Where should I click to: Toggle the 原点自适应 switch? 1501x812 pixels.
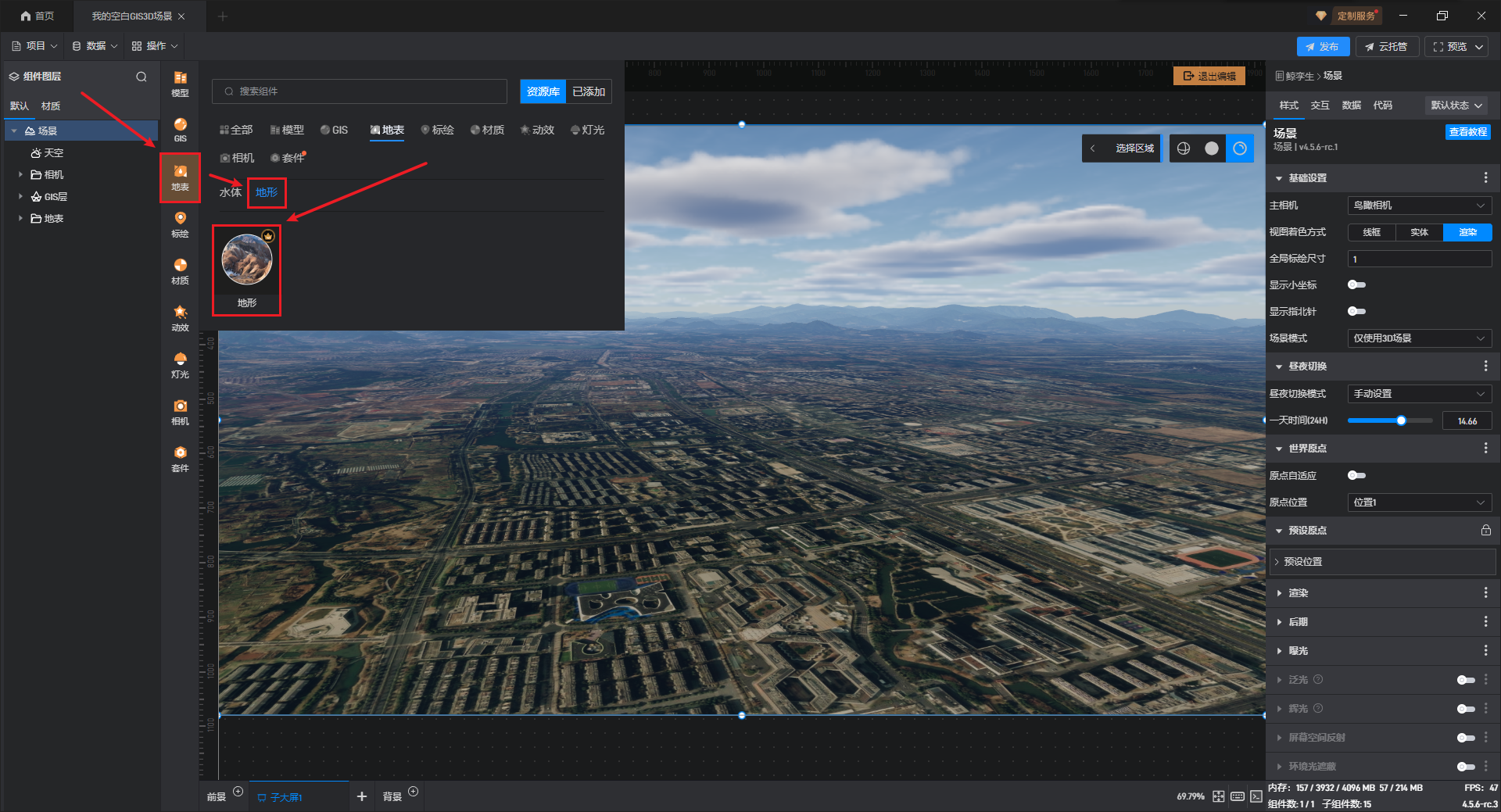click(x=1356, y=476)
